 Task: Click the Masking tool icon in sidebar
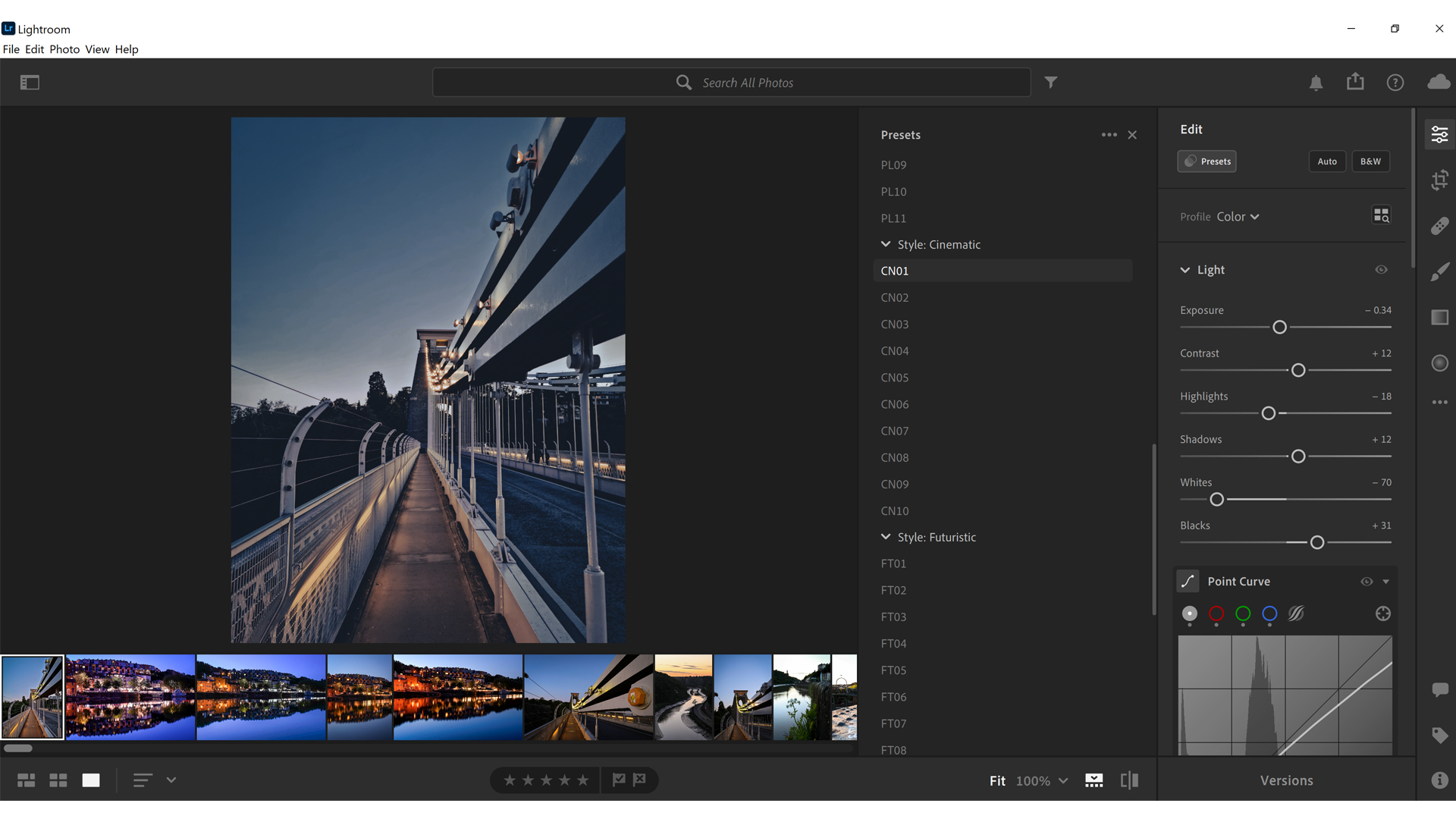[x=1440, y=364]
